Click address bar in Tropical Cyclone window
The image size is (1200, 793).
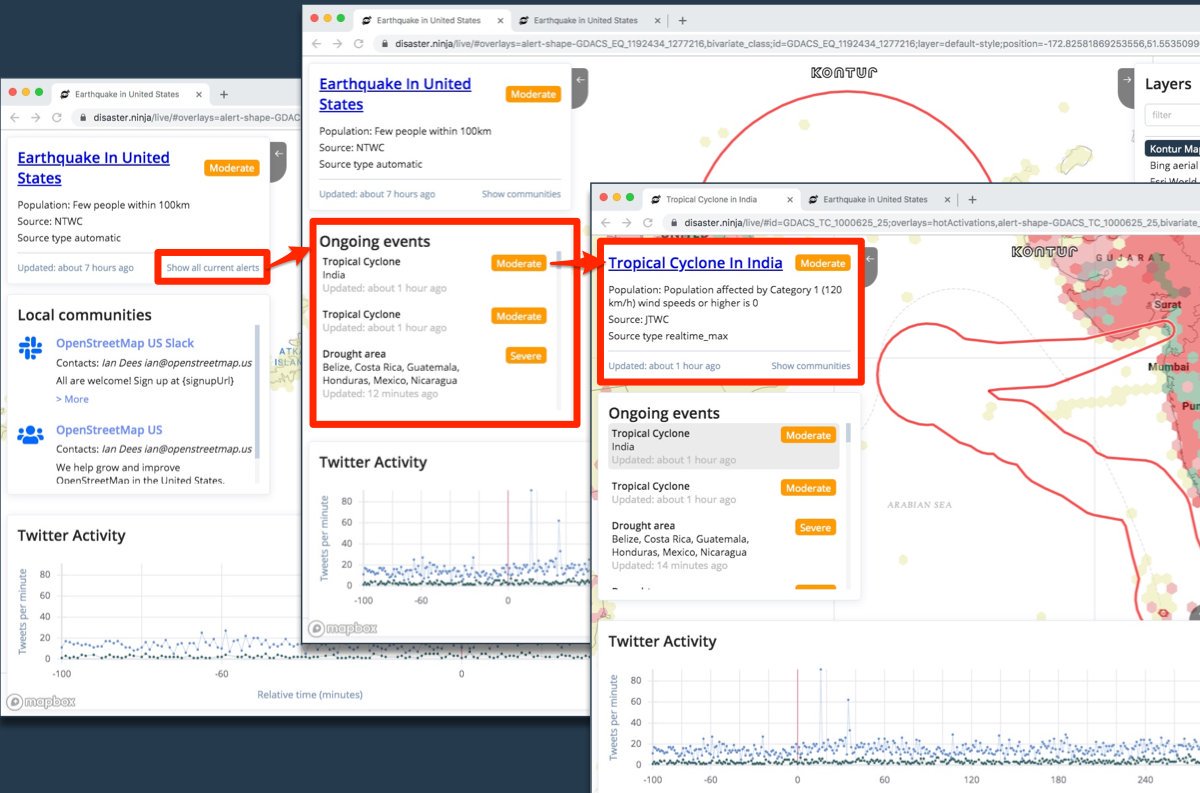pos(930,223)
